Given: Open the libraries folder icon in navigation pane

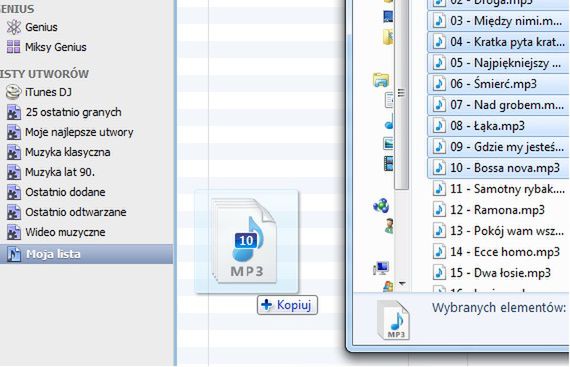Looking at the screenshot, I should point(381,80).
